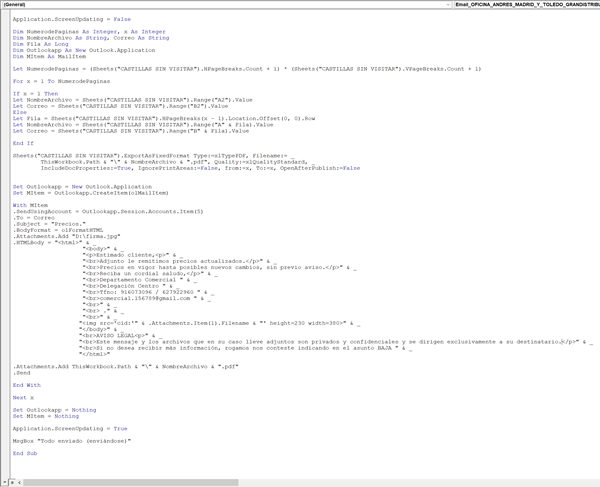This screenshot has width=600, height=487.
Task: Click the 'Estimado cliente' HTML line
Action: [x=132, y=255]
